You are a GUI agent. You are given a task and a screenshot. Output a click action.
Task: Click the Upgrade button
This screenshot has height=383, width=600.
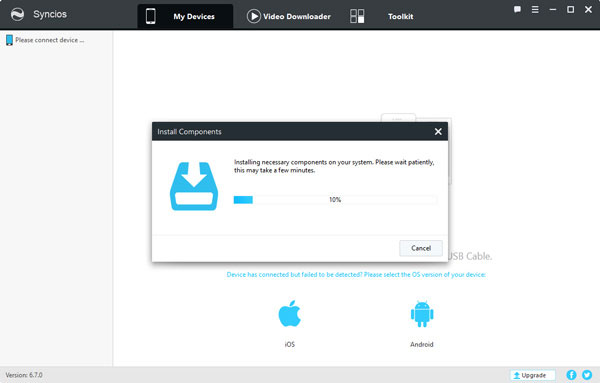click(x=533, y=375)
